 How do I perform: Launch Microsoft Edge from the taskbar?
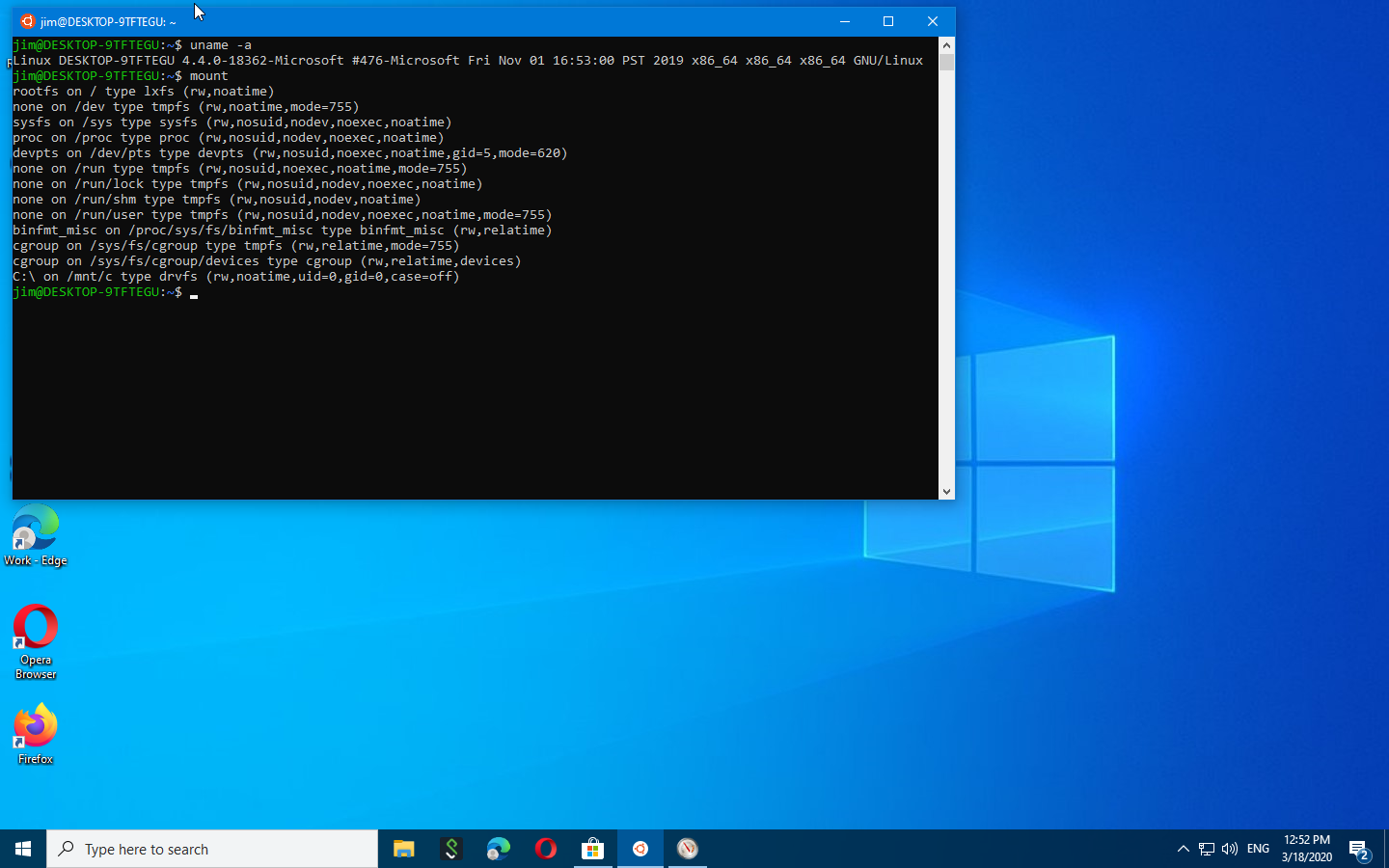click(498, 849)
